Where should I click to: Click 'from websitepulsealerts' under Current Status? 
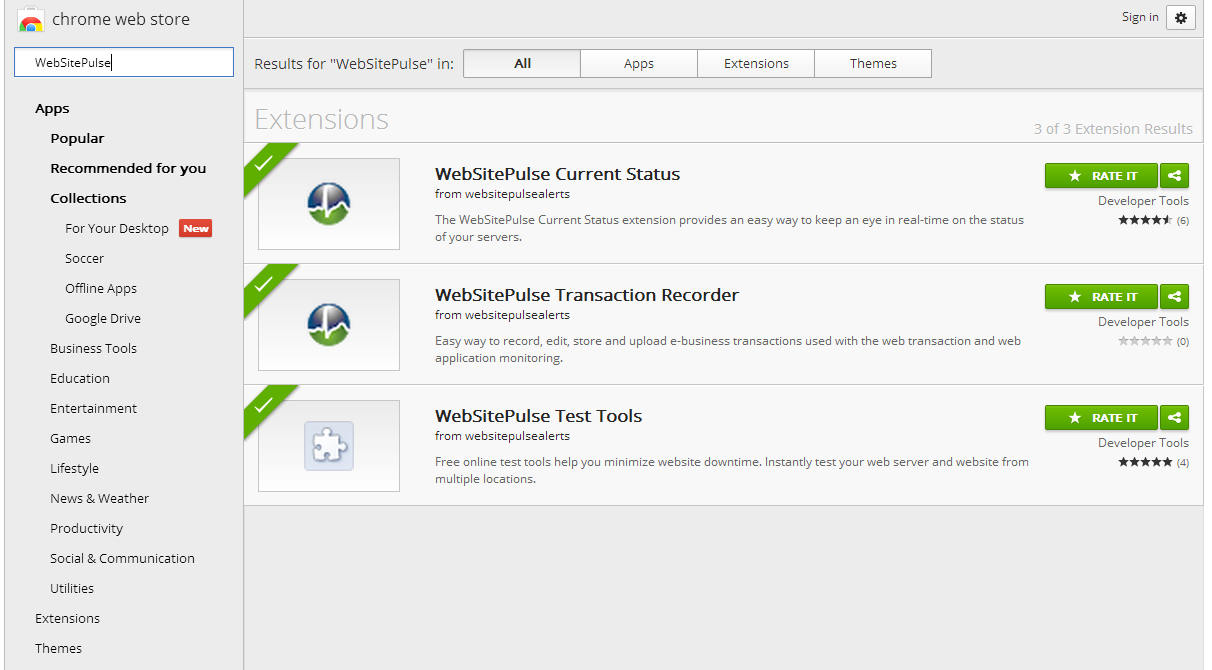(502, 194)
